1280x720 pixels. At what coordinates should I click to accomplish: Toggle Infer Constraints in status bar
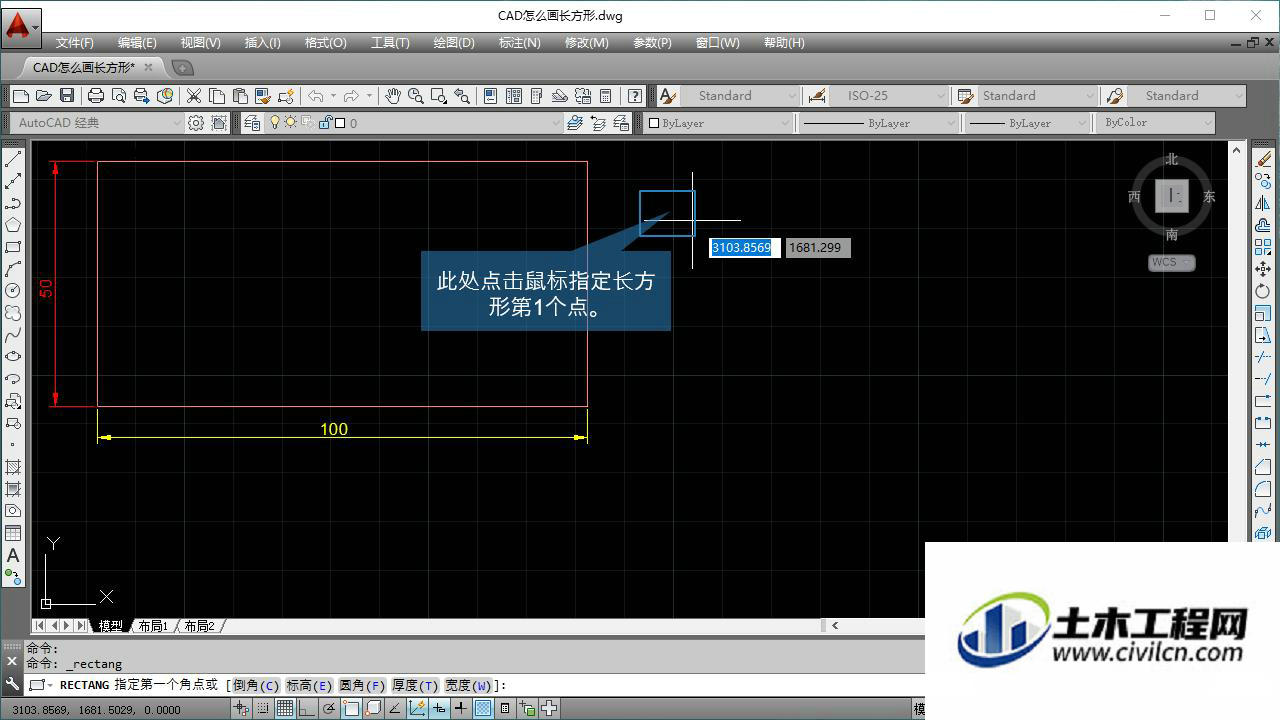pyautogui.click(x=241, y=709)
